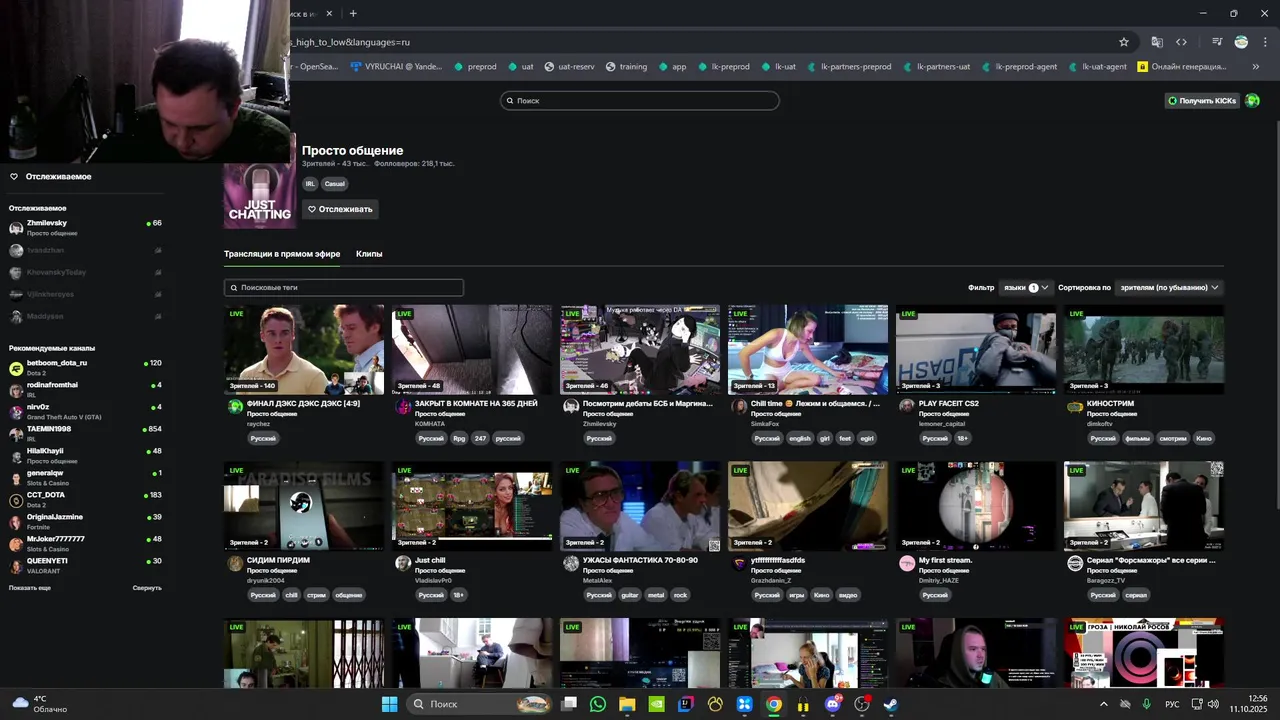
Task: Open MrJoker7777777 recommended channel
Action: point(85,543)
